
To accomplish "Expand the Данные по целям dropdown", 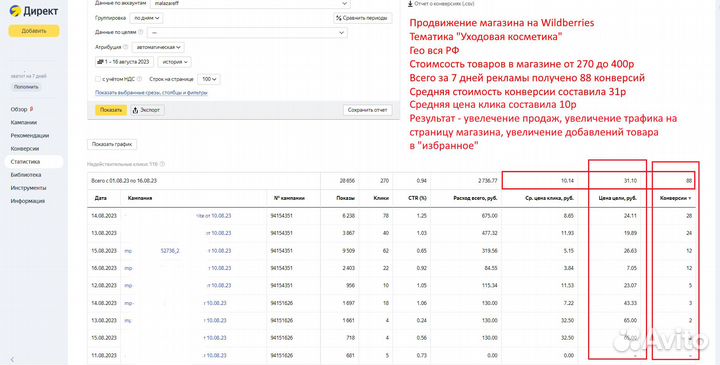I will (x=247, y=33).
